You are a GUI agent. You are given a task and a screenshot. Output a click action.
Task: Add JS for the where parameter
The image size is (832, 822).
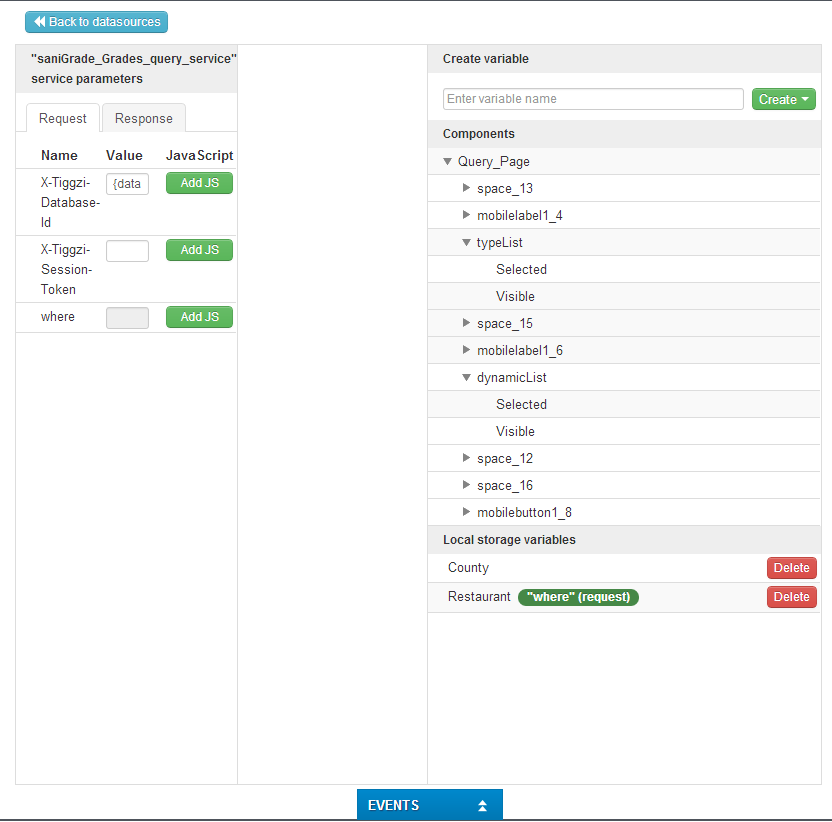[199, 317]
